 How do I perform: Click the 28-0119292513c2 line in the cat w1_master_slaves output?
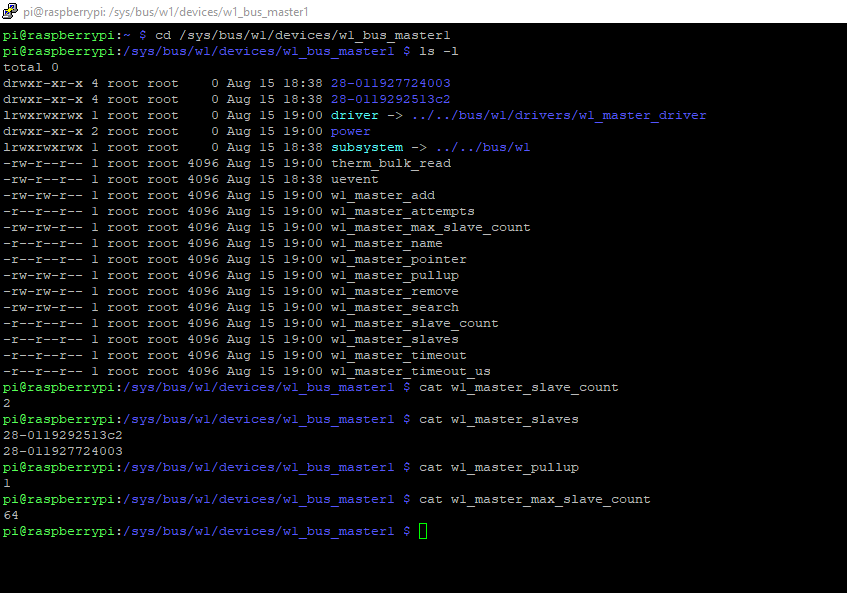click(x=63, y=435)
